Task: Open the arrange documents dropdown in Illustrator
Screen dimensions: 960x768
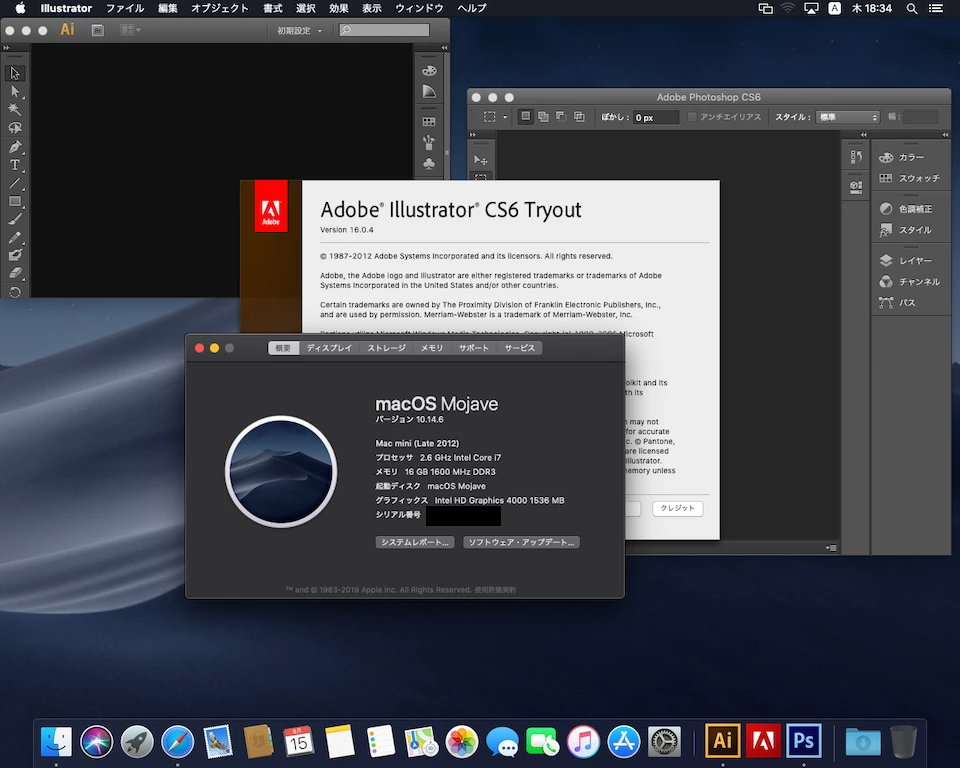Action: (130, 30)
